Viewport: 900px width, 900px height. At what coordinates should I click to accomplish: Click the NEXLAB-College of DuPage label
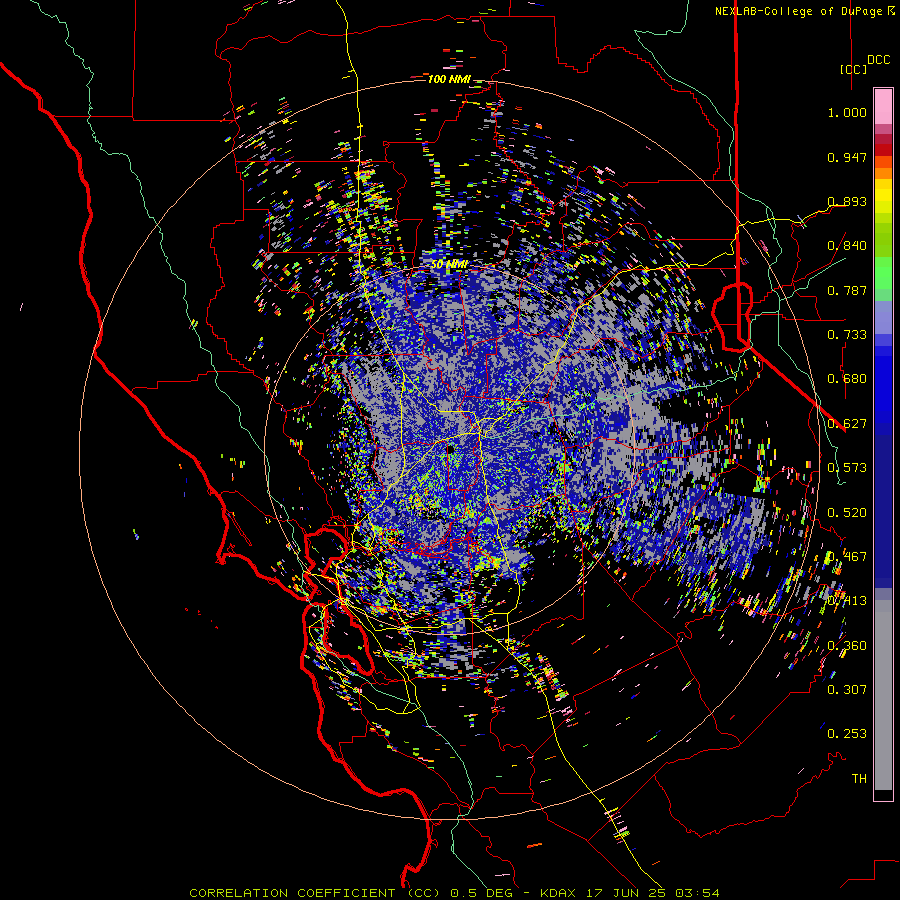click(x=799, y=11)
